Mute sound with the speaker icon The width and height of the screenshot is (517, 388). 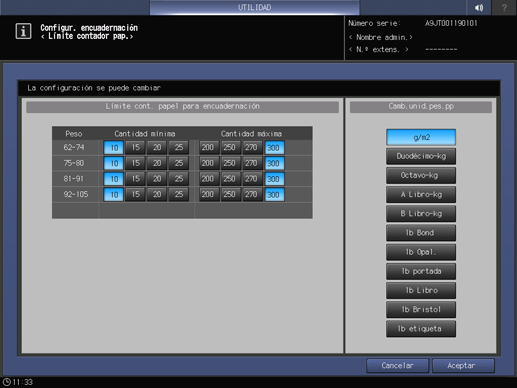tap(479, 7)
